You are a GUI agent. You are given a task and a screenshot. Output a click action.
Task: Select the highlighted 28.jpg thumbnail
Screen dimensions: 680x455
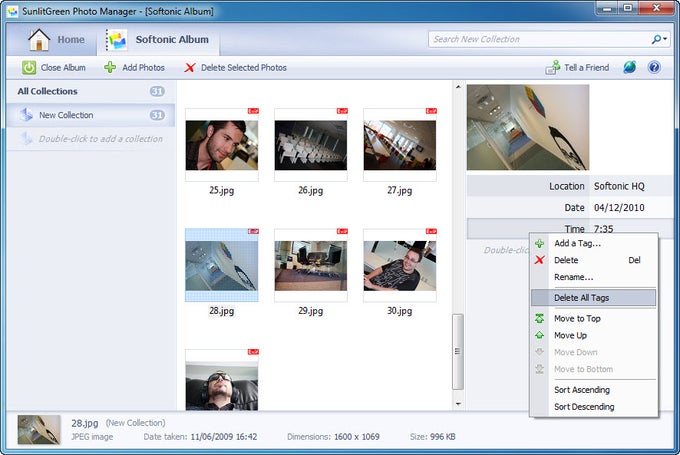(x=222, y=265)
